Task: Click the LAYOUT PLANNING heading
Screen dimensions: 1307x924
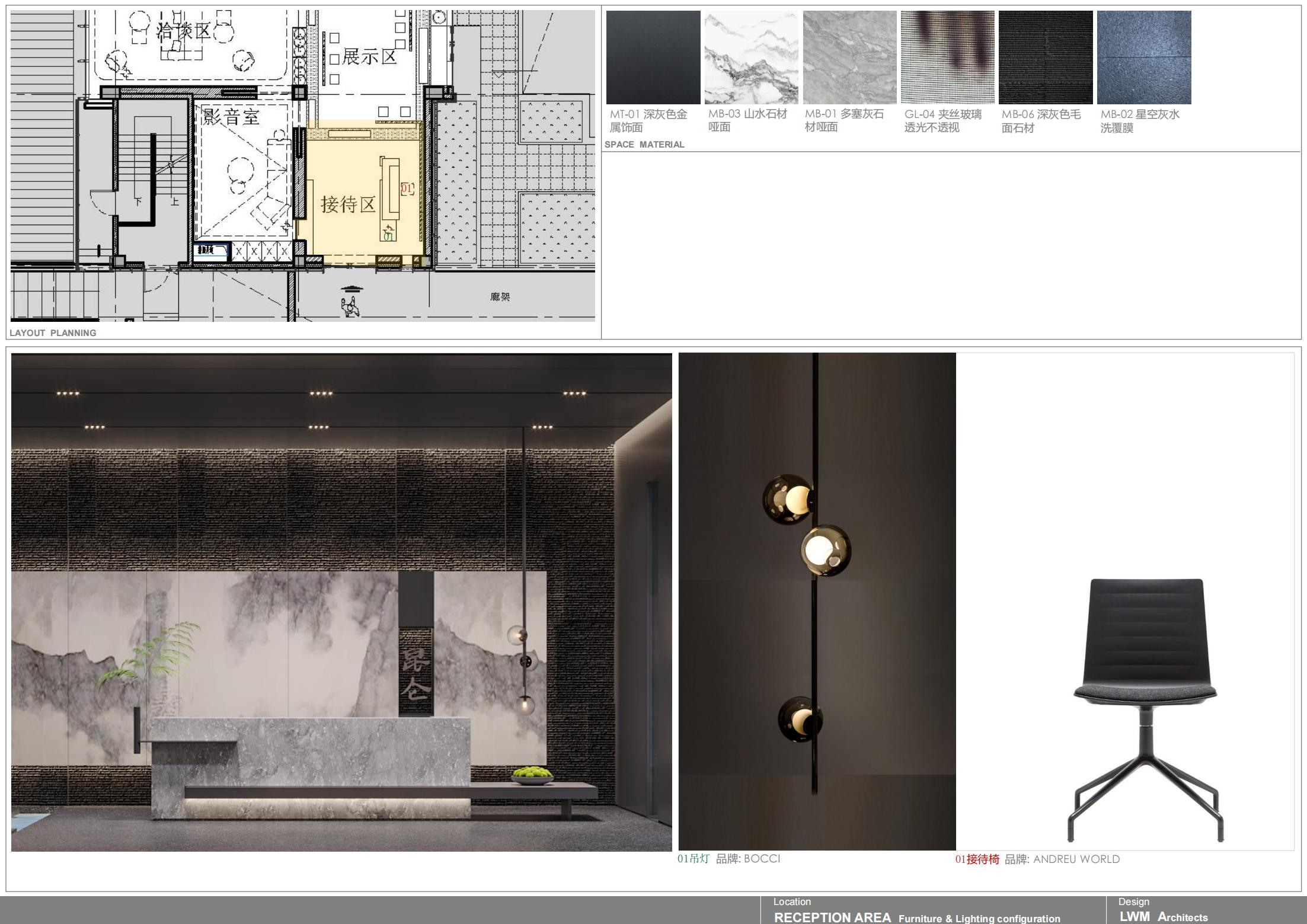Action: pyautogui.click(x=53, y=333)
